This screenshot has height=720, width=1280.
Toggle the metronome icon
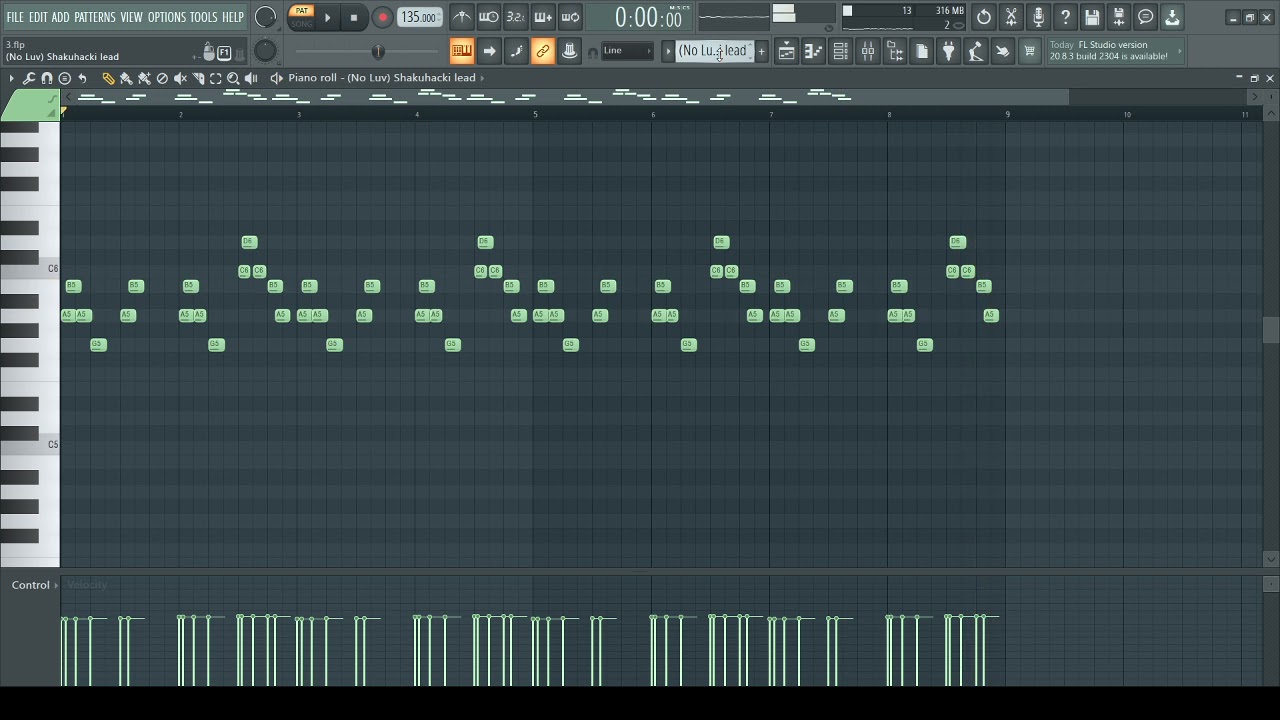tap(461, 17)
